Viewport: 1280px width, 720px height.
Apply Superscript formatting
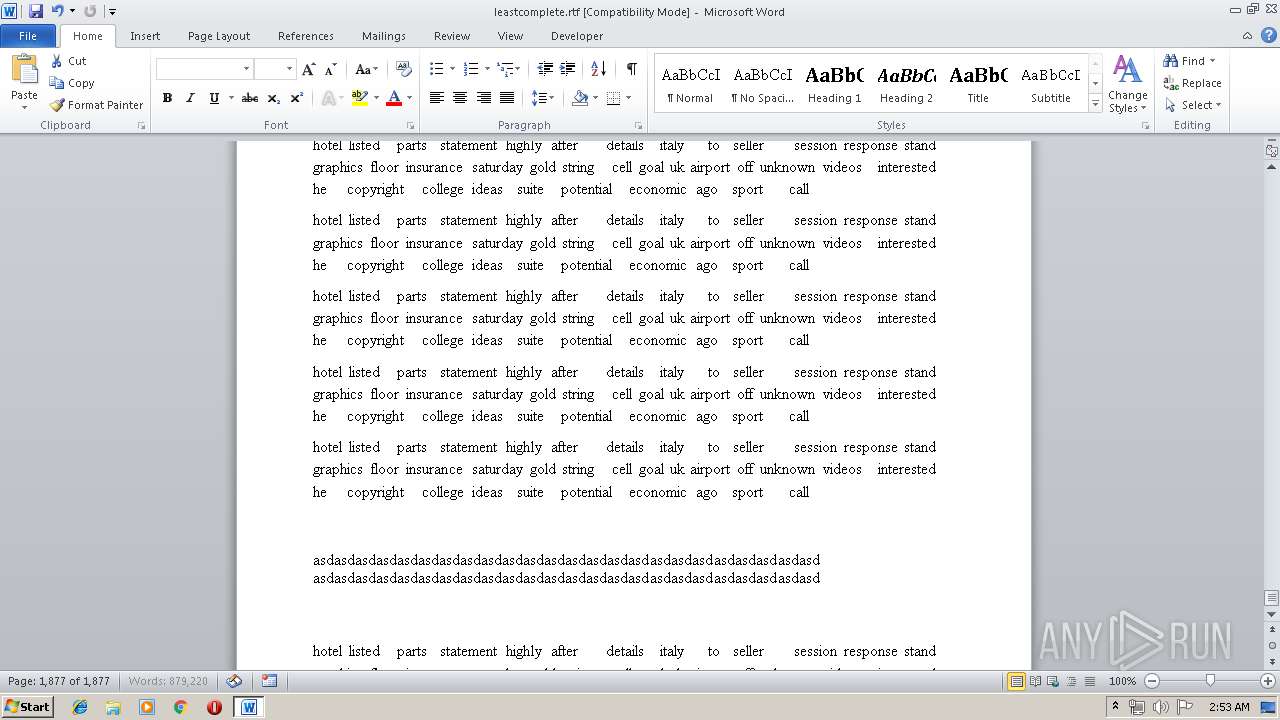tap(297, 98)
